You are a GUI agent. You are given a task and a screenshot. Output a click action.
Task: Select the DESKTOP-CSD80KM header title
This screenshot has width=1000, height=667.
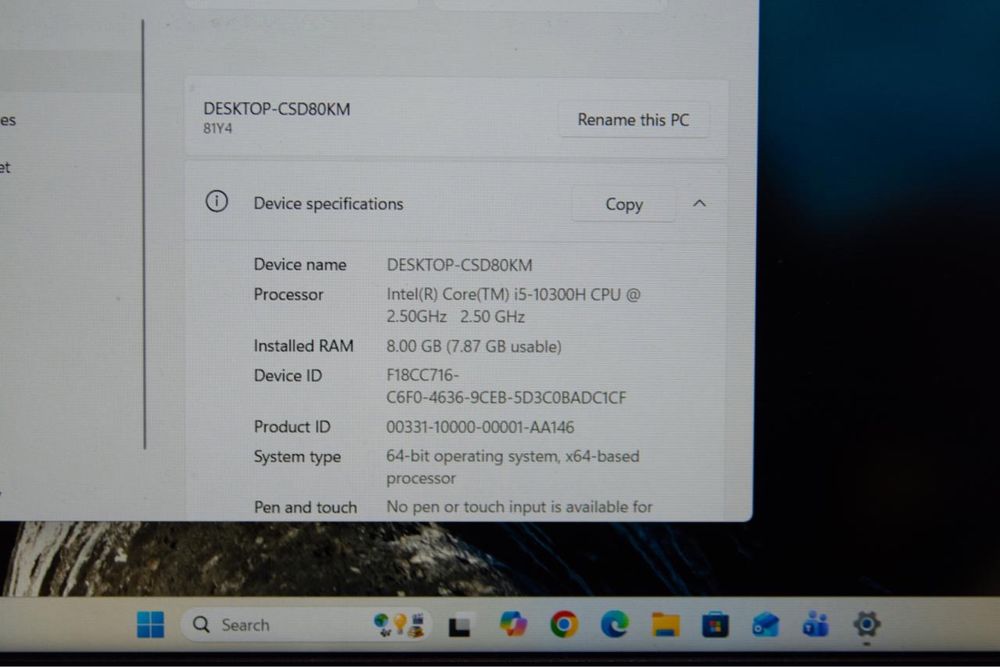pos(277,109)
